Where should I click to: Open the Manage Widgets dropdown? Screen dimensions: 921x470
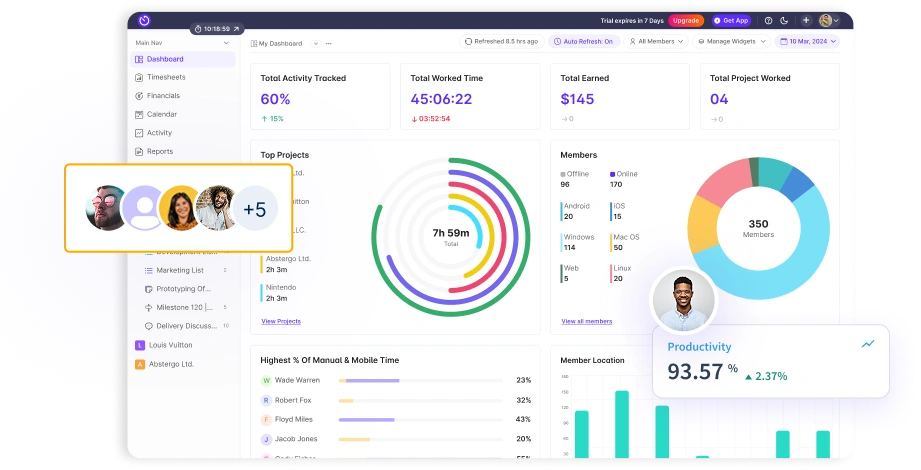tap(732, 42)
